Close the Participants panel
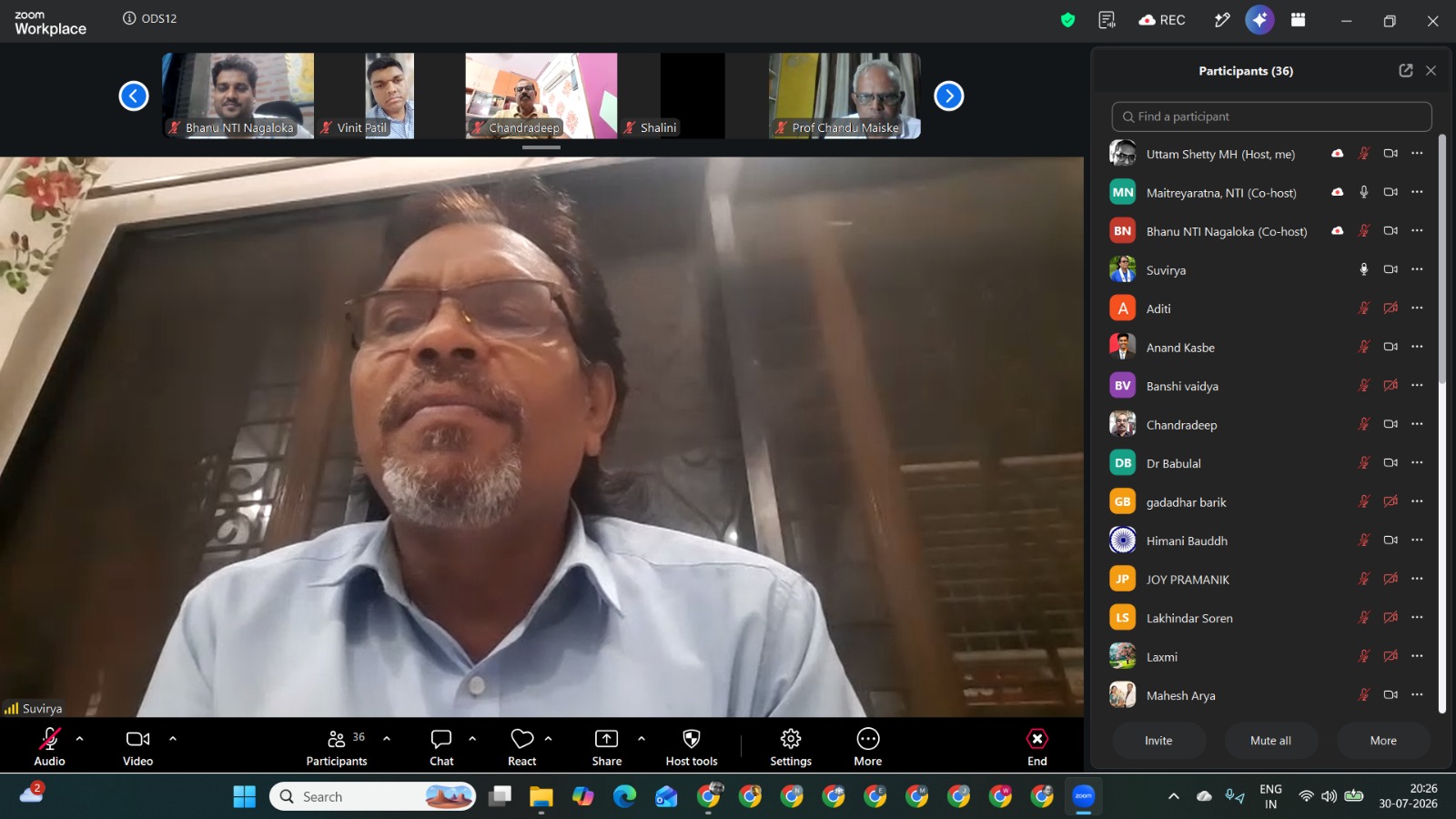 click(x=1431, y=70)
